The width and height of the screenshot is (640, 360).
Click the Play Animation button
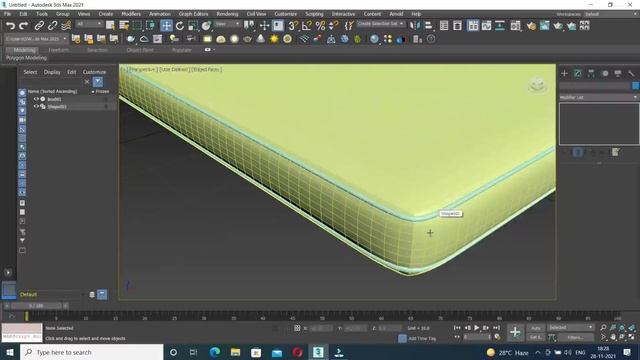tap(476, 328)
